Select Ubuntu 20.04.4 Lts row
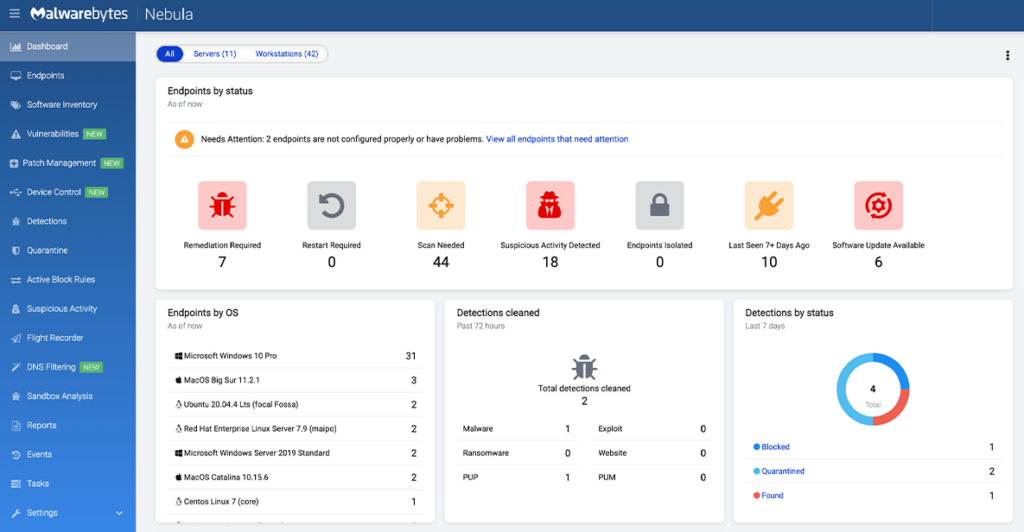This screenshot has height=532, width=1024. (295, 405)
